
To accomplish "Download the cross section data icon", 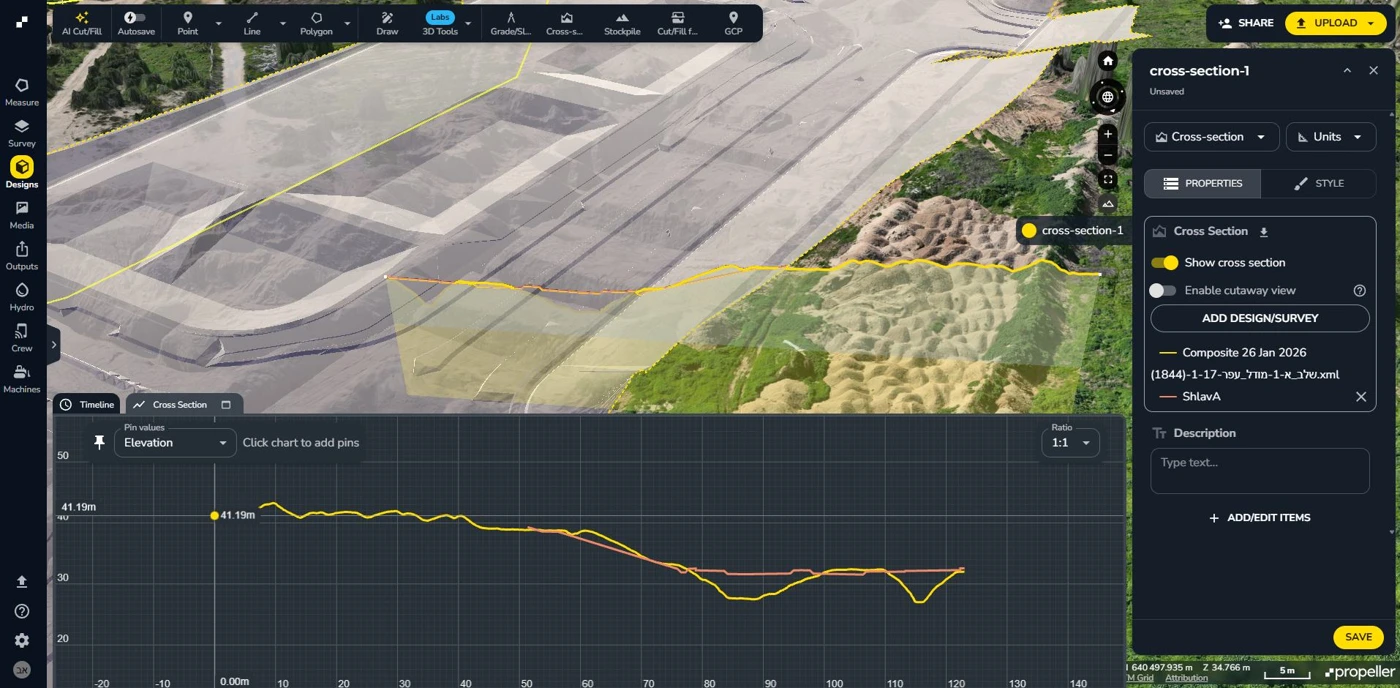I will click(1264, 232).
